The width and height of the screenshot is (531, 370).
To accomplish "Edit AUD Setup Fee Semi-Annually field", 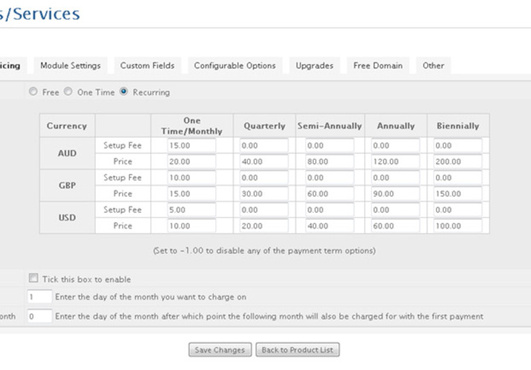I will point(330,146).
